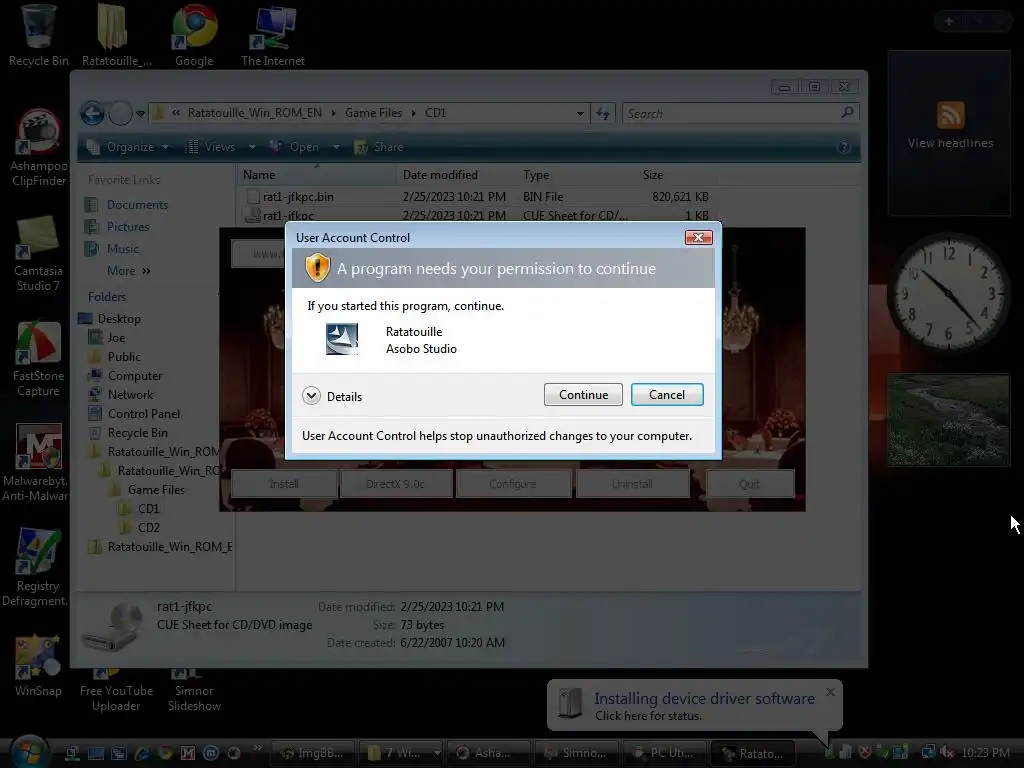1024x768 pixels.
Task: Click Ratatouille_Win_ROM_EN in address breadcrumb
Action: click(255, 113)
